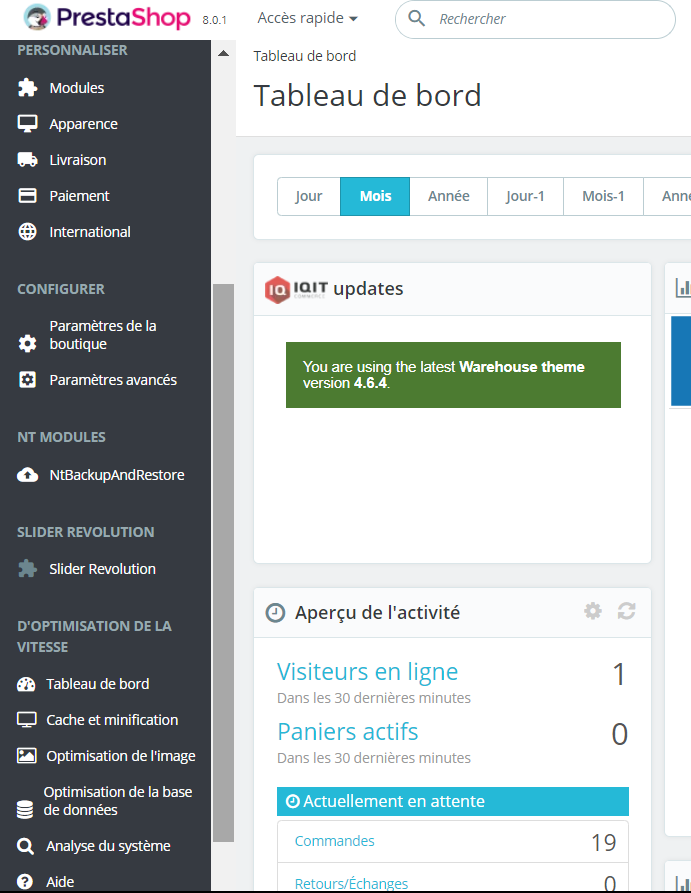
Task: Click the Slider Revolution puzzle icon
Action: (x=27, y=568)
